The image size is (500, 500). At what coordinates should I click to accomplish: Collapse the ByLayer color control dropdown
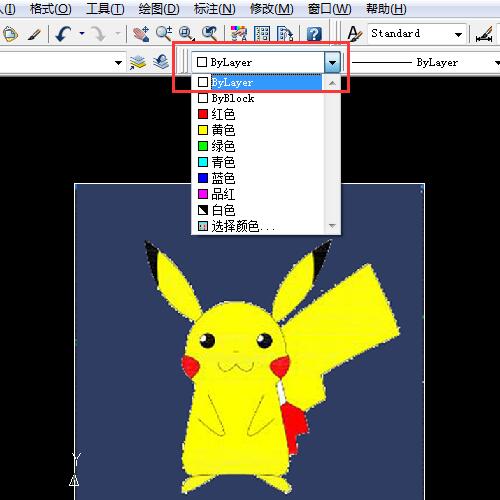click(x=332, y=62)
